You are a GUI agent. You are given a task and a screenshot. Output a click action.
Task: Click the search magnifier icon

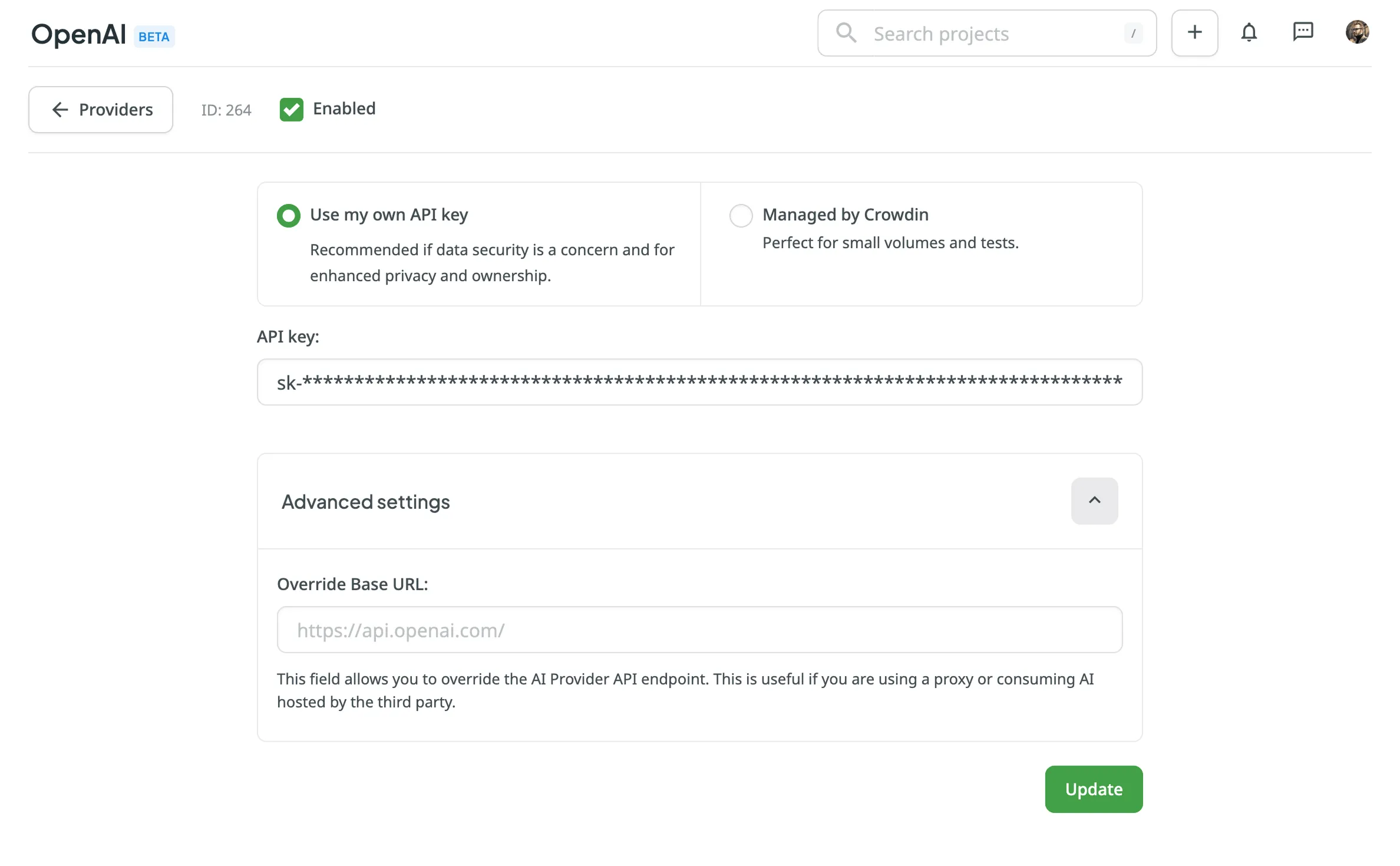click(x=847, y=33)
